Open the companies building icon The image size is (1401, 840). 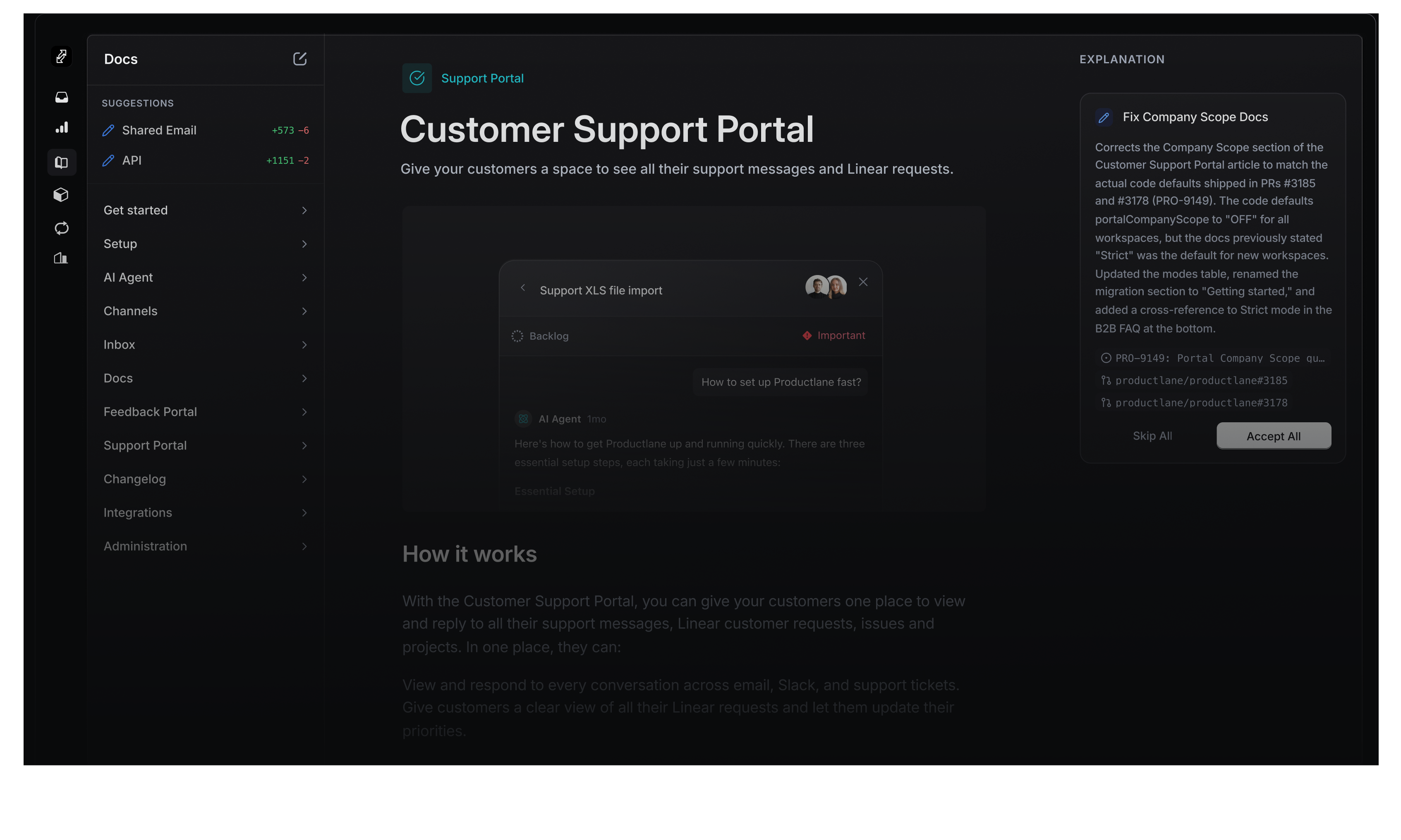61,258
